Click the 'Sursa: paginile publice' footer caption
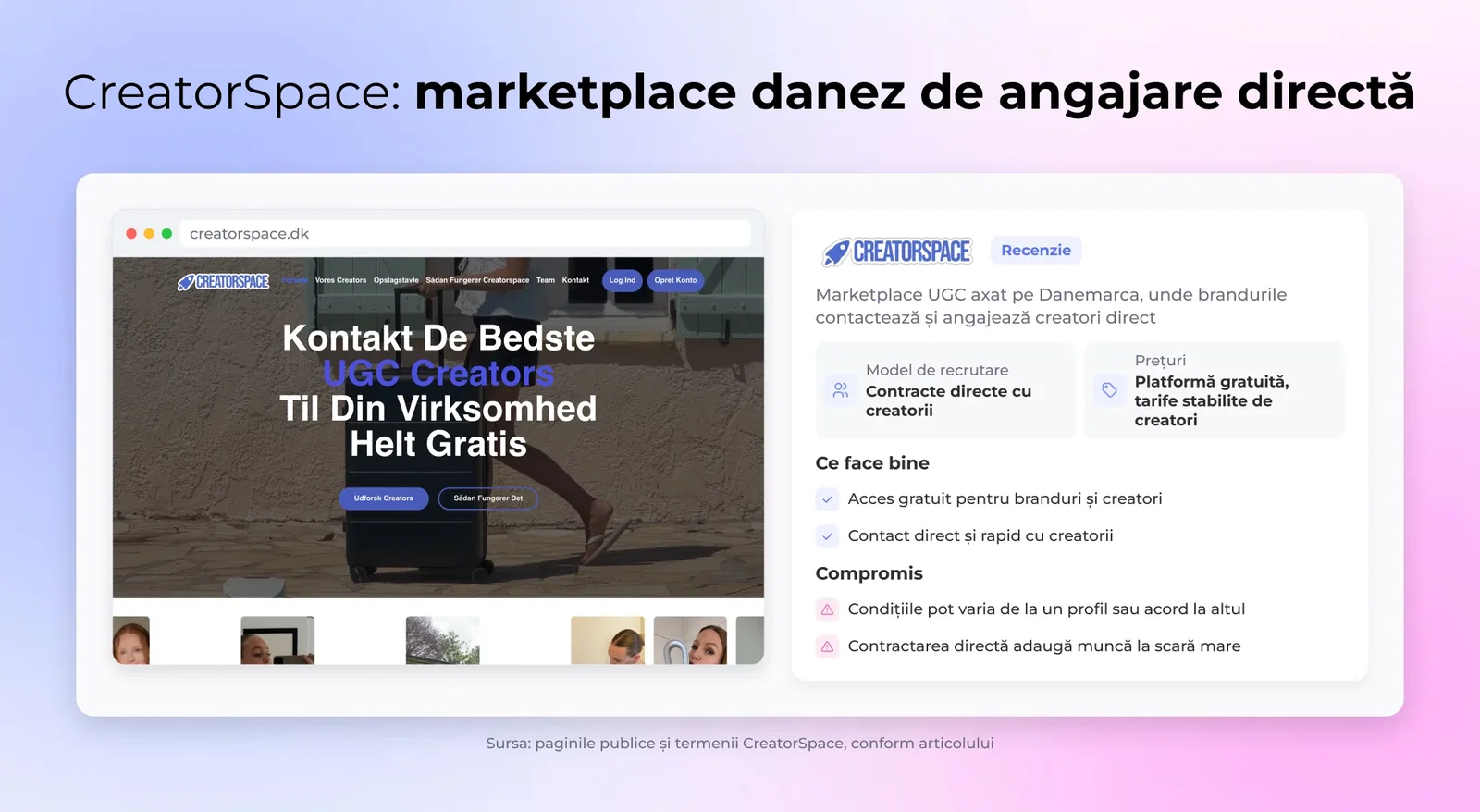The width and height of the screenshot is (1480, 812). point(740,743)
